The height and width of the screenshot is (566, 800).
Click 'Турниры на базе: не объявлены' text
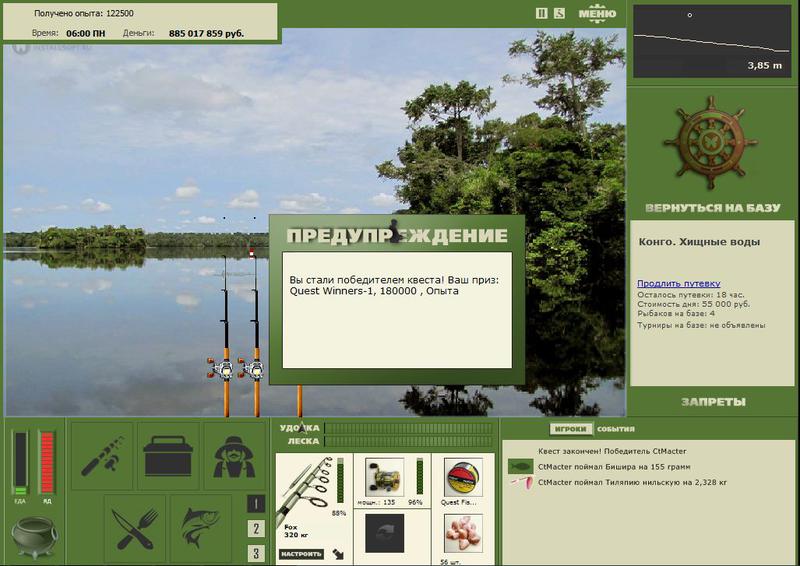(x=701, y=325)
